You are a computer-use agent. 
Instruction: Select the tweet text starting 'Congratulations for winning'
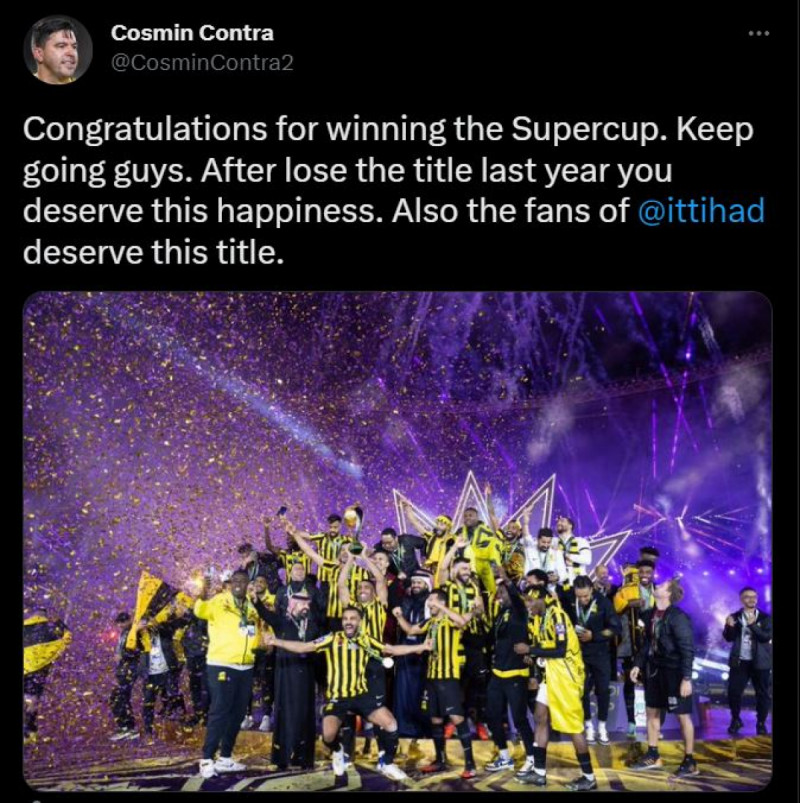click(393, 191)
